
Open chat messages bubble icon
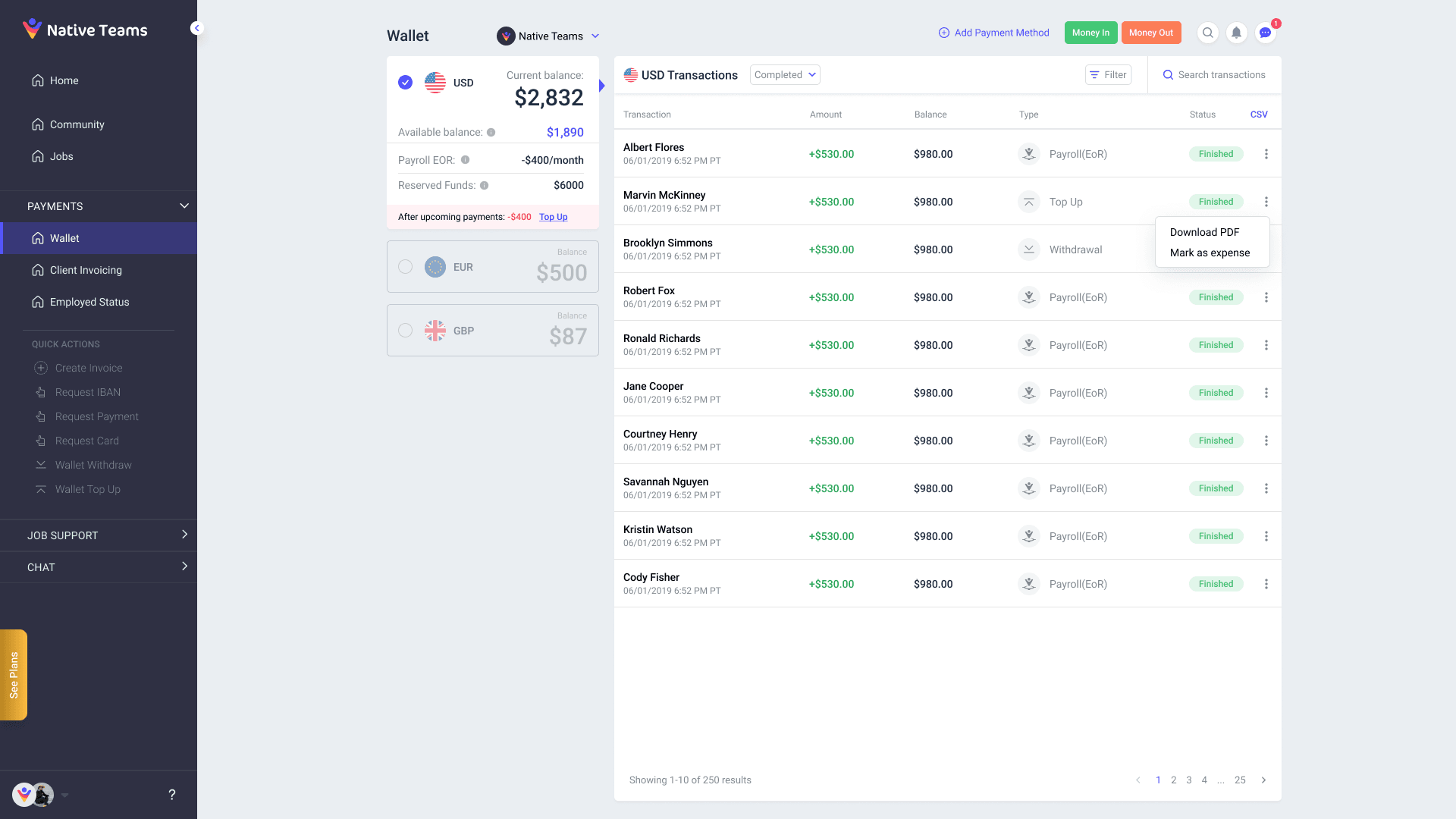[1265, 33]
